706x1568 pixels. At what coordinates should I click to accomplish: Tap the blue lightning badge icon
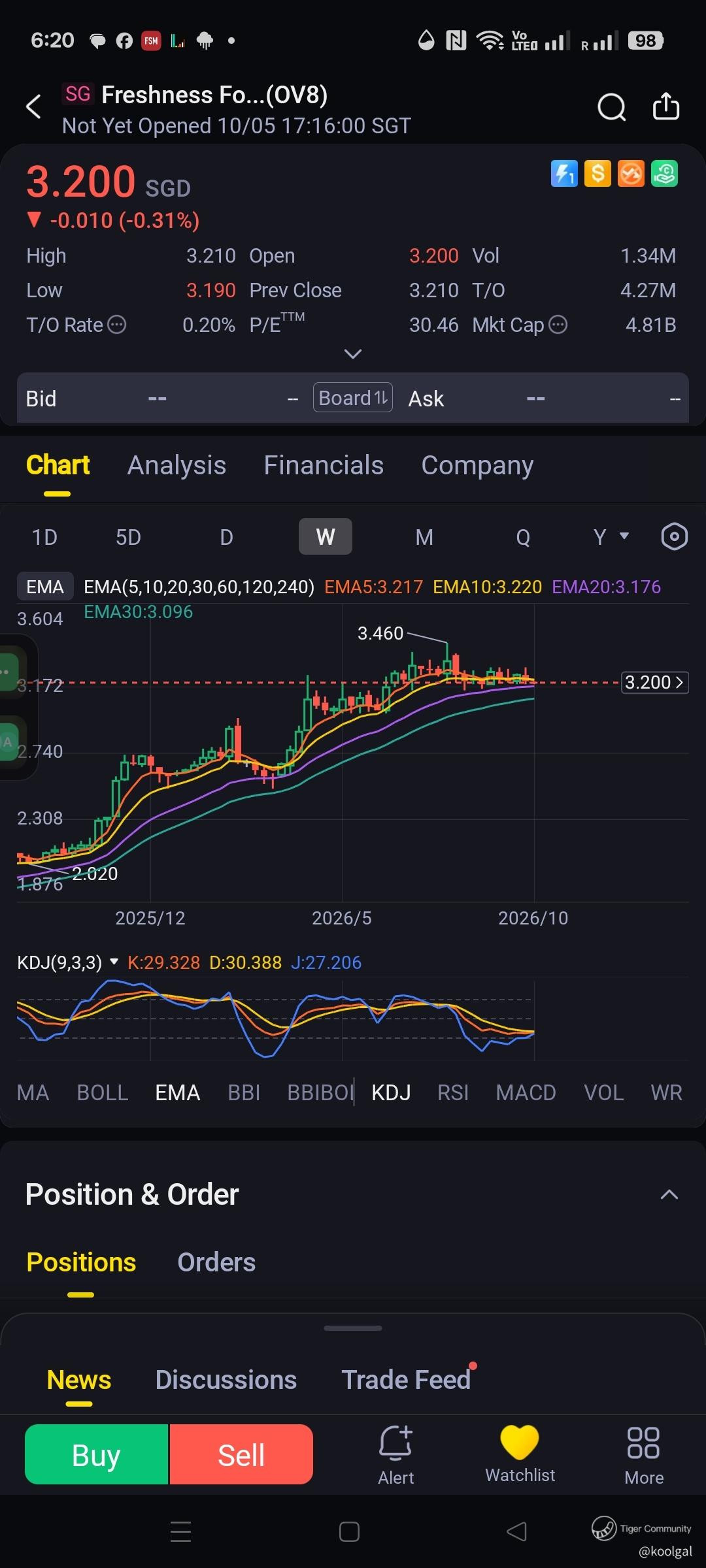564,174
